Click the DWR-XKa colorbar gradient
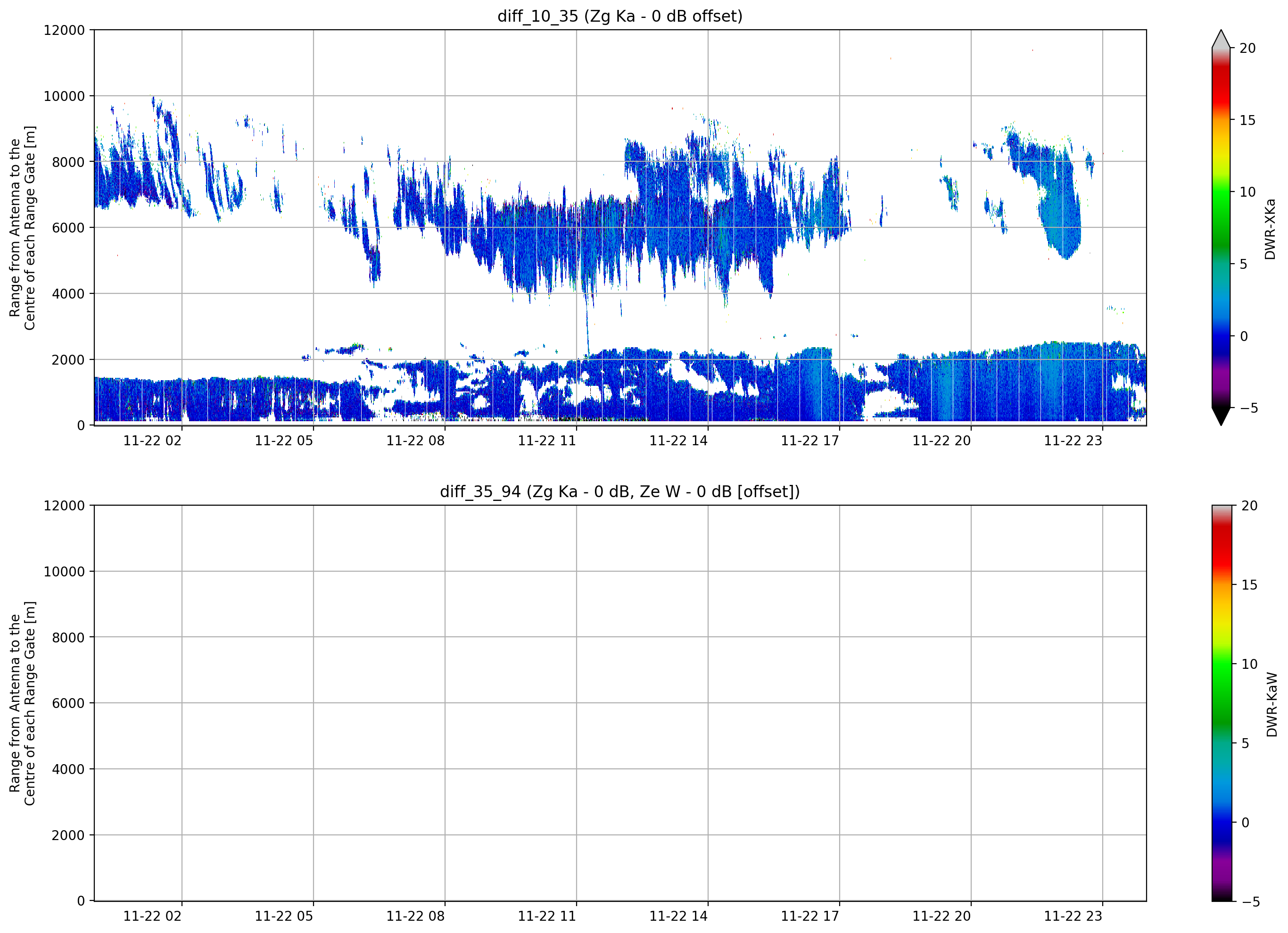This screenshot has width=1288, height=933. [x=1221, y=227]
